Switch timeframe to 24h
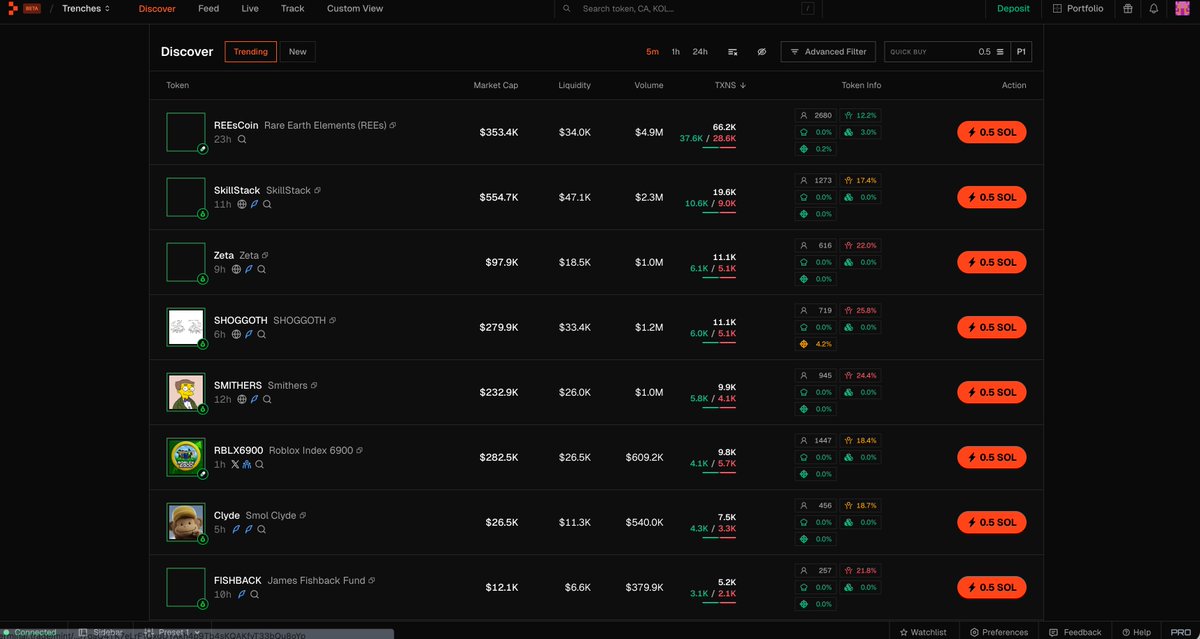 coord(700,52)
